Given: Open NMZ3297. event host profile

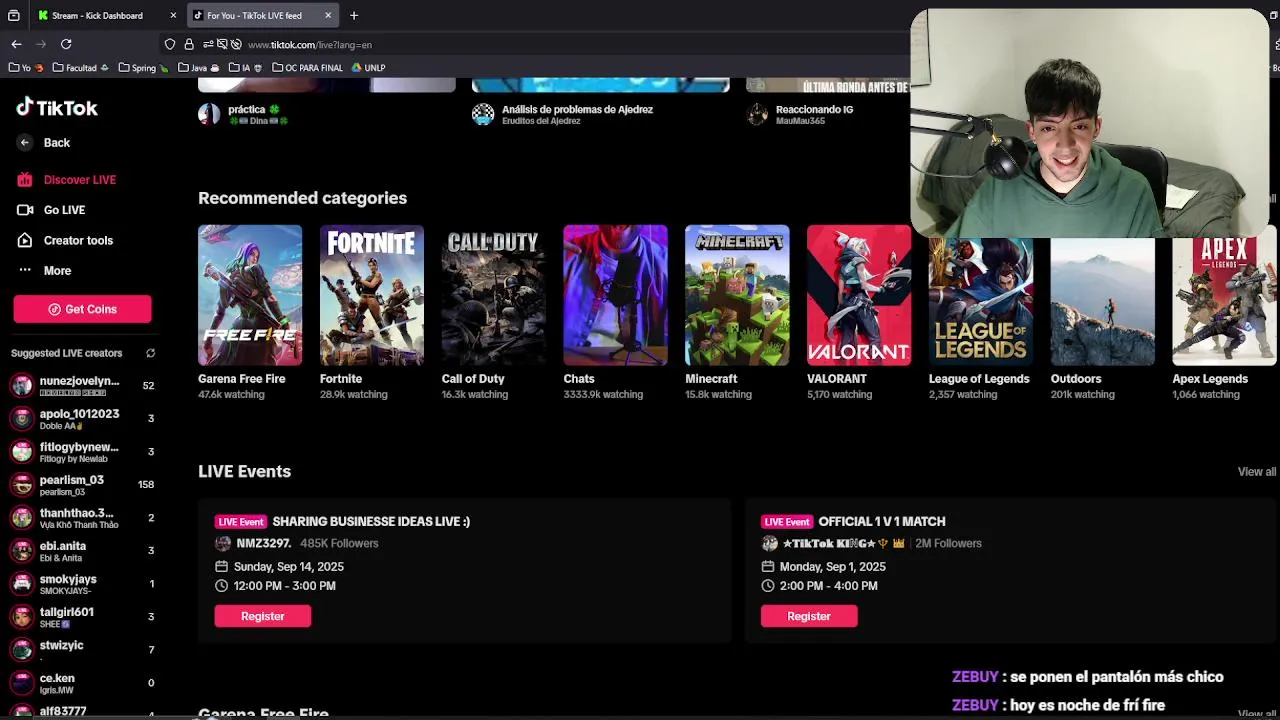Looking at the screenshot, I should 263,543.
